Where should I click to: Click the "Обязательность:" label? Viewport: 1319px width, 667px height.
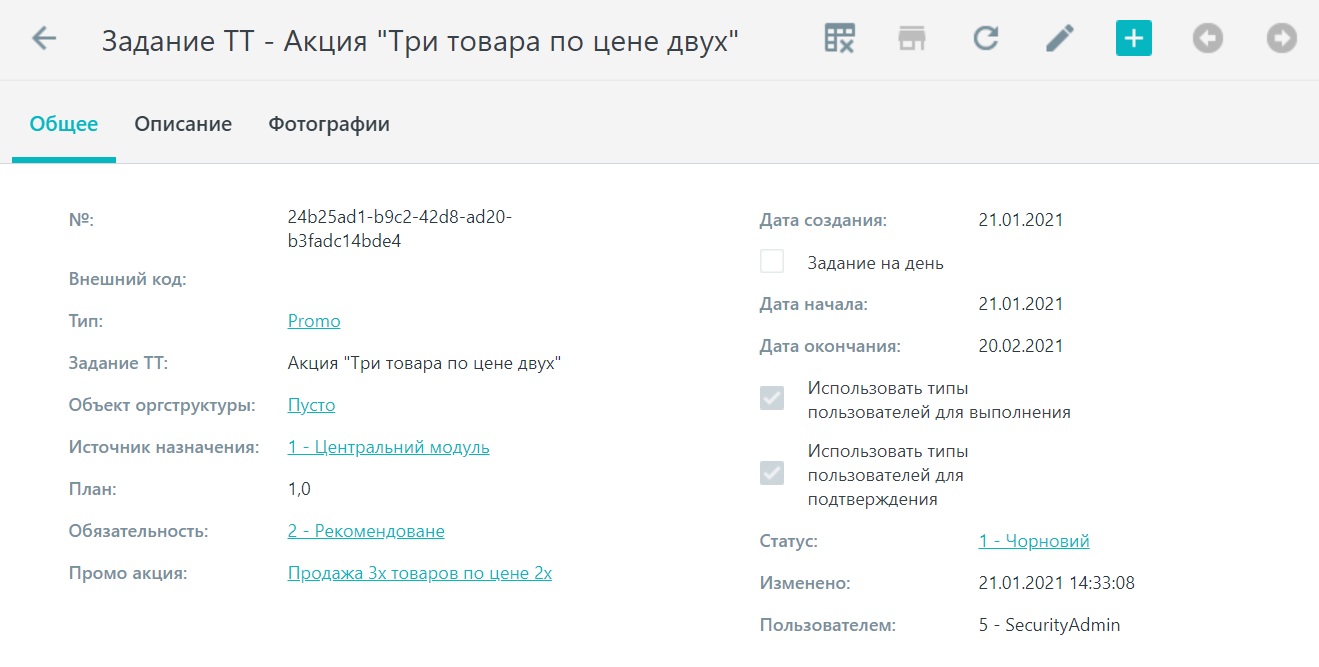pyautogui.click(x=139, y=531)
